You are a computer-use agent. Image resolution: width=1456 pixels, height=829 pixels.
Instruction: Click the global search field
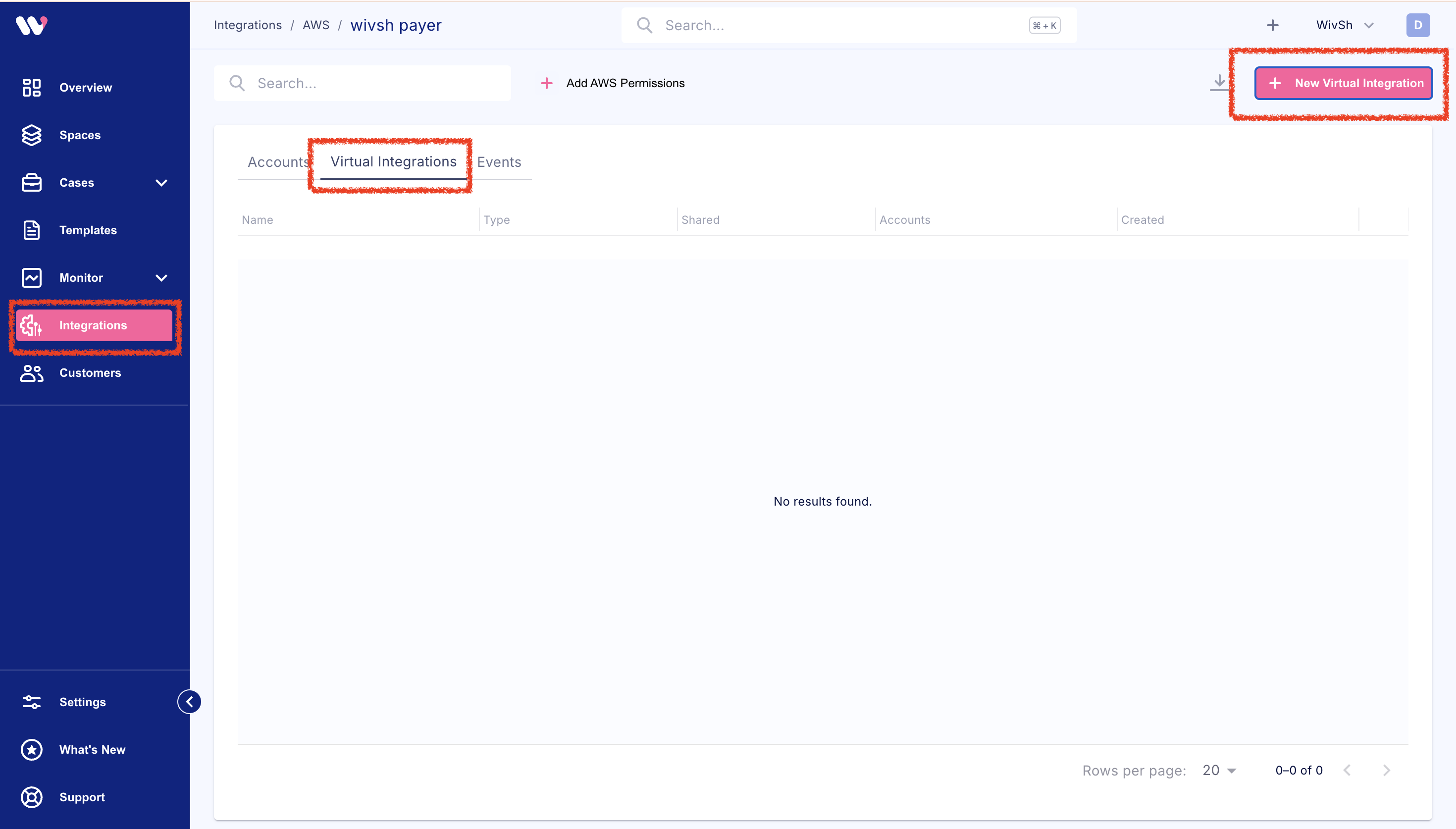(848, 25)
